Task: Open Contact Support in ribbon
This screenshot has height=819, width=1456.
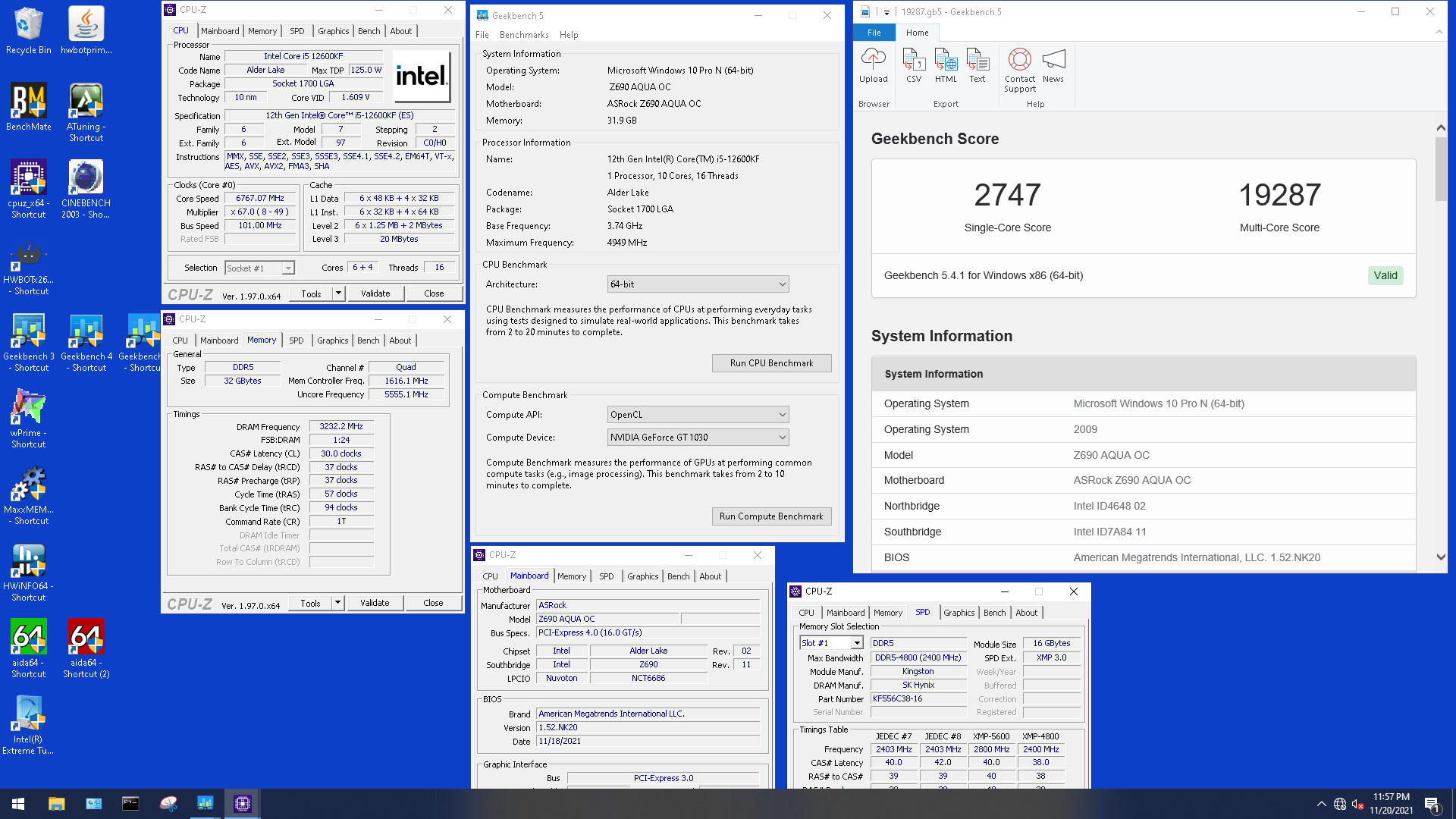Action: tap(1020, 70)
